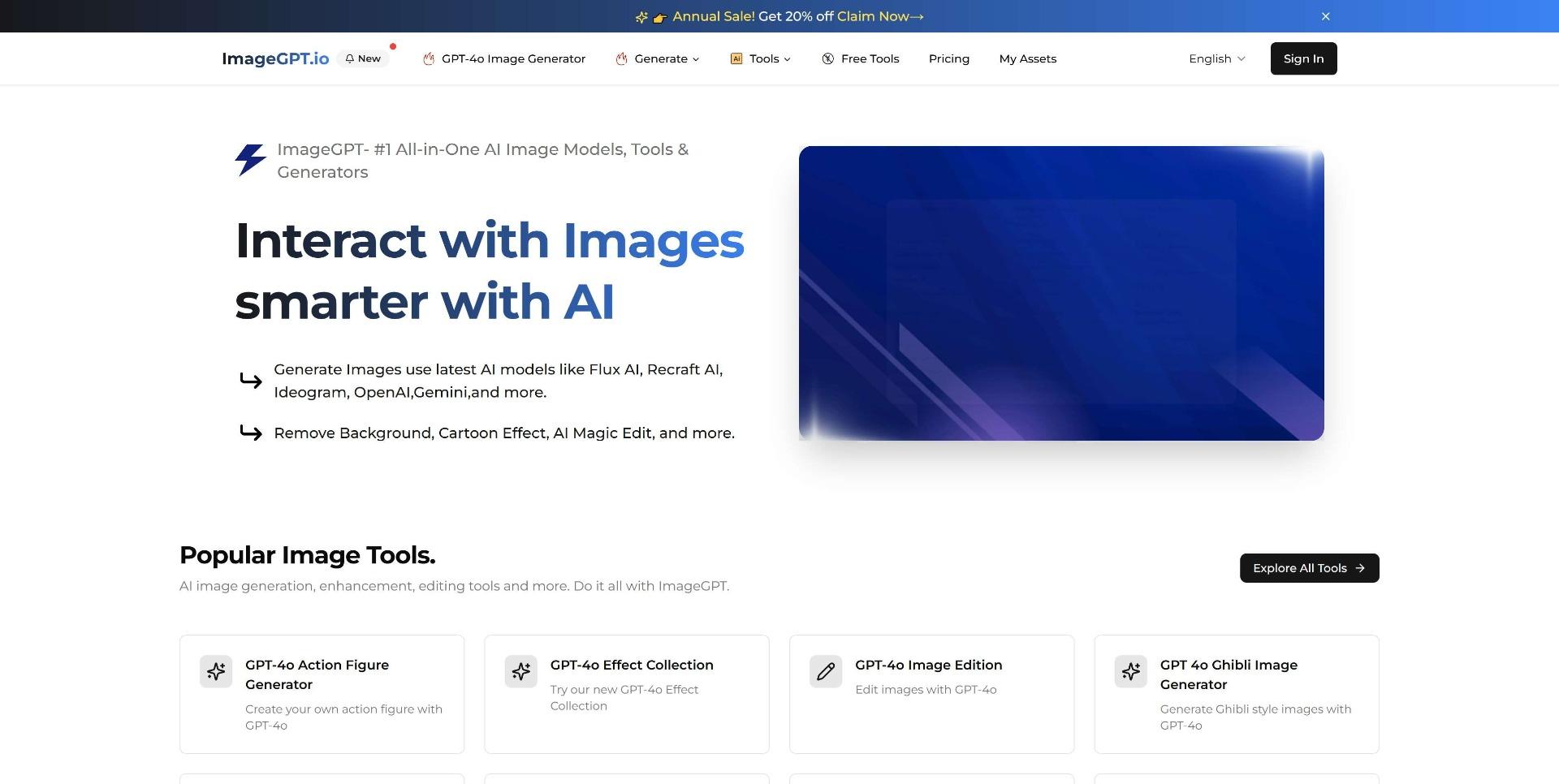1559x784 pixels.
Task: Click the arrow icon before Generate Images text
Action: coord(251,380)
